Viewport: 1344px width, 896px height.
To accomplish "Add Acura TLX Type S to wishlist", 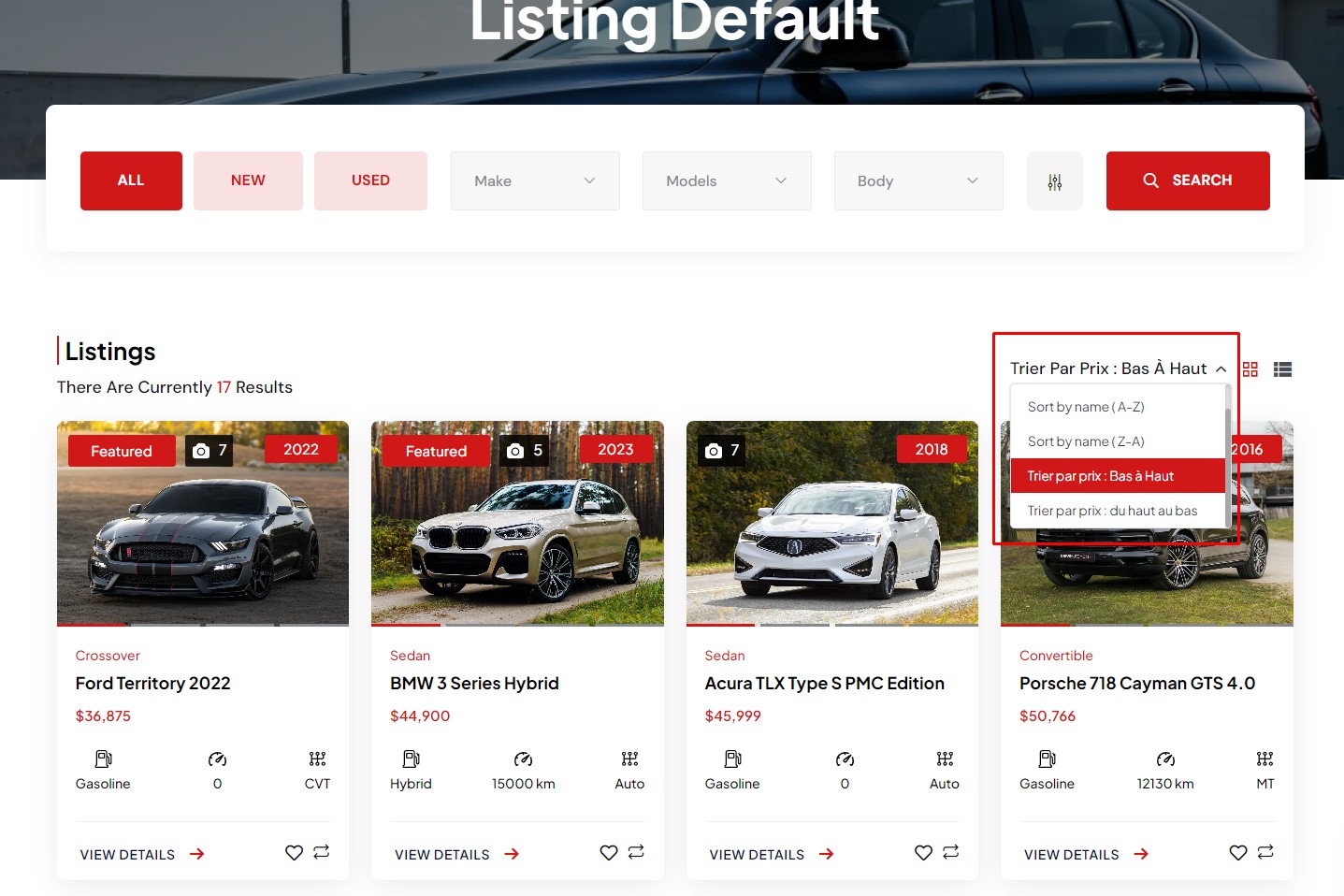I will tap(923, 853).
